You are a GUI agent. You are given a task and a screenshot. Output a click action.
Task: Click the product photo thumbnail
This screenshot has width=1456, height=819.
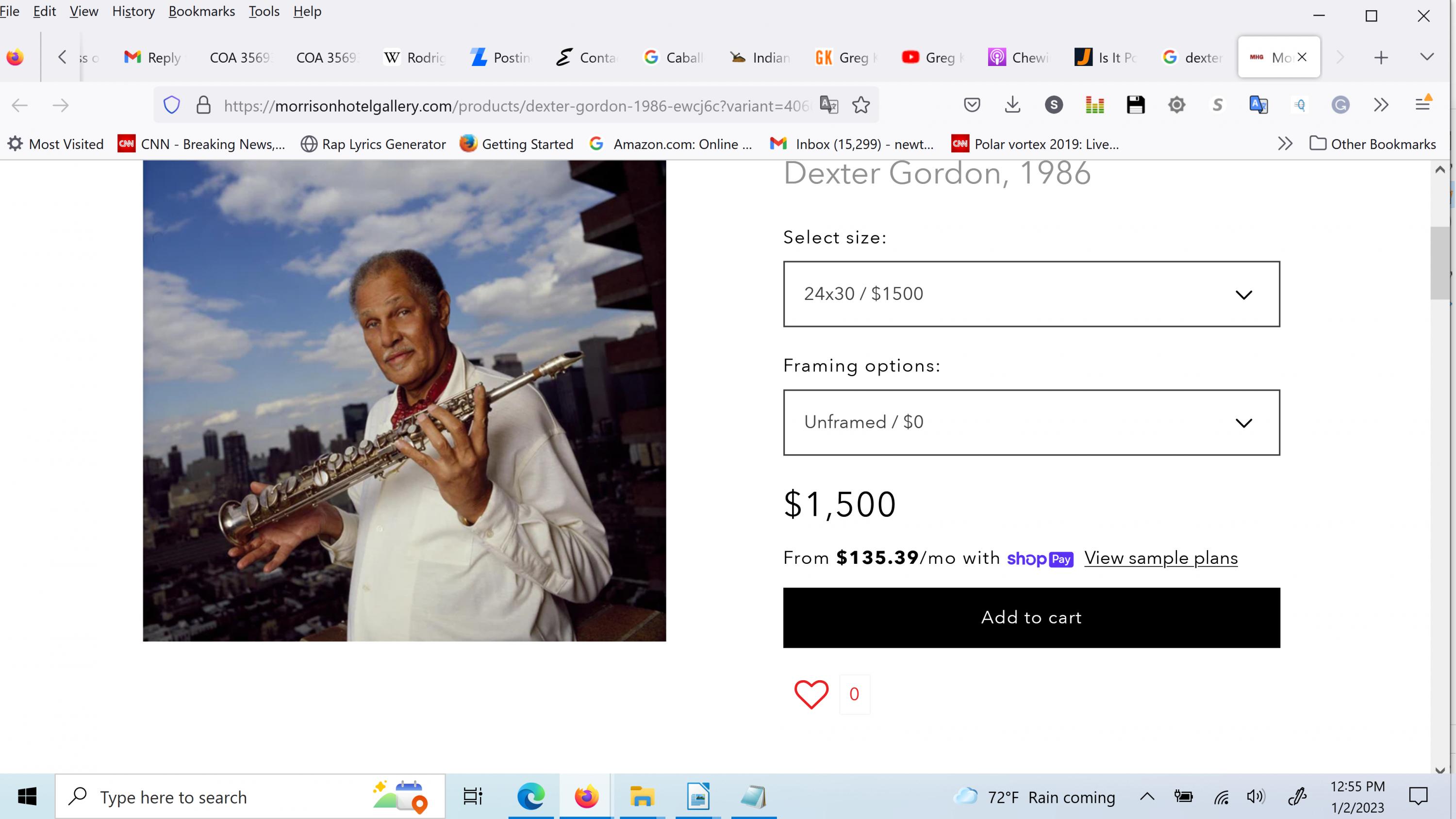coord(405,401)
